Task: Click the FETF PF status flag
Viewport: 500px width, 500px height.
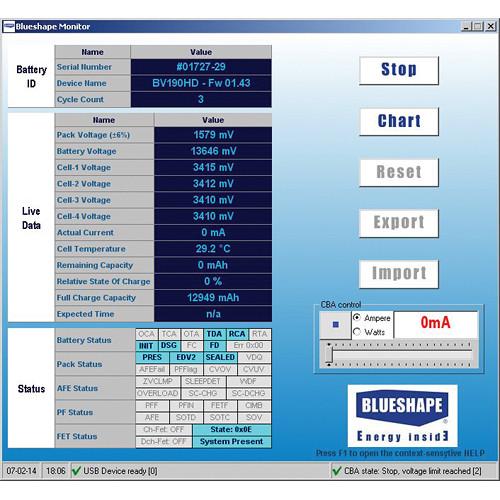Action: pyautogui.click(x=220, y=406)
